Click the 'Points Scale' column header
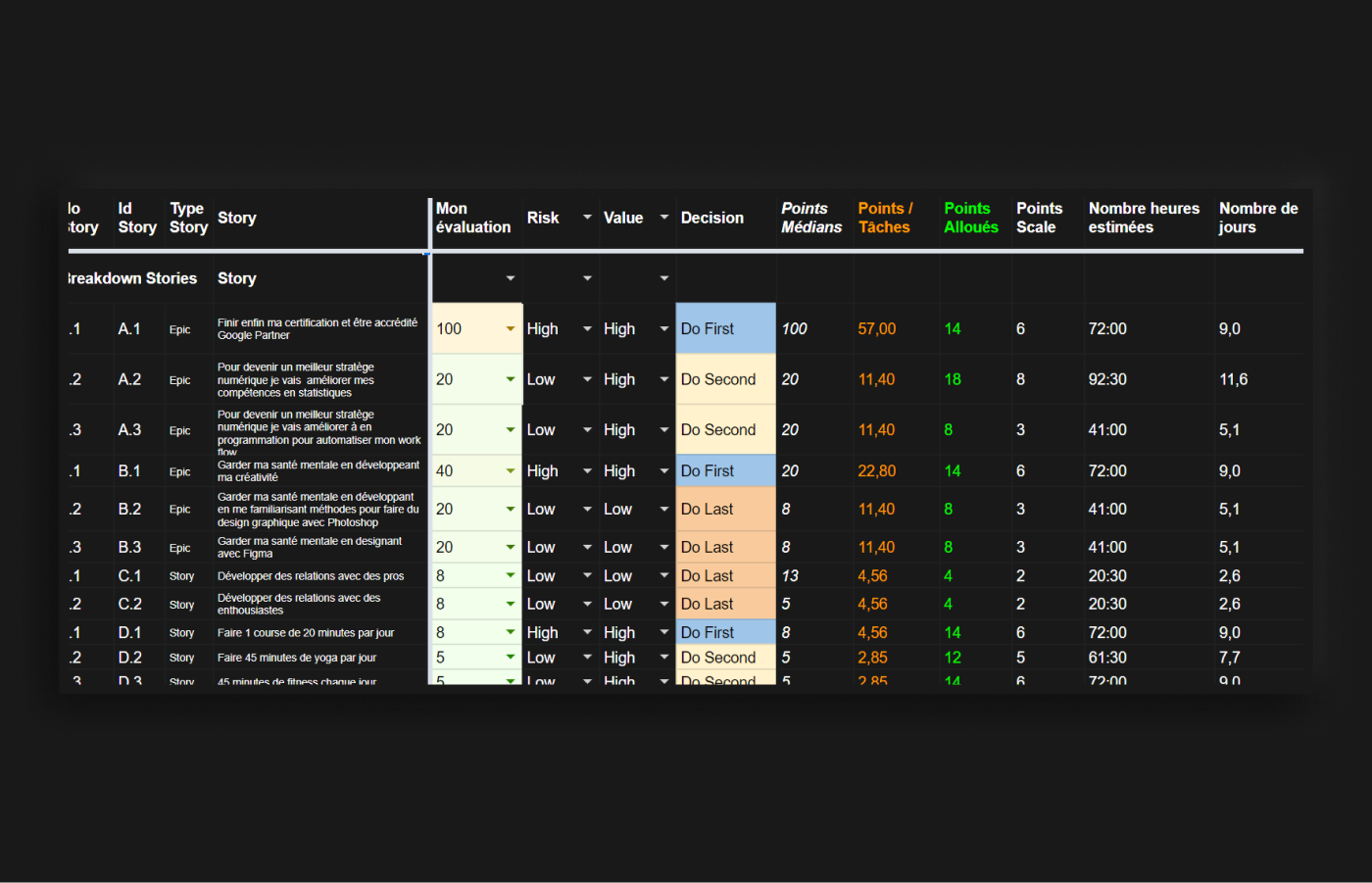This screenshot has height=883, width=1372. [1039, 218]
